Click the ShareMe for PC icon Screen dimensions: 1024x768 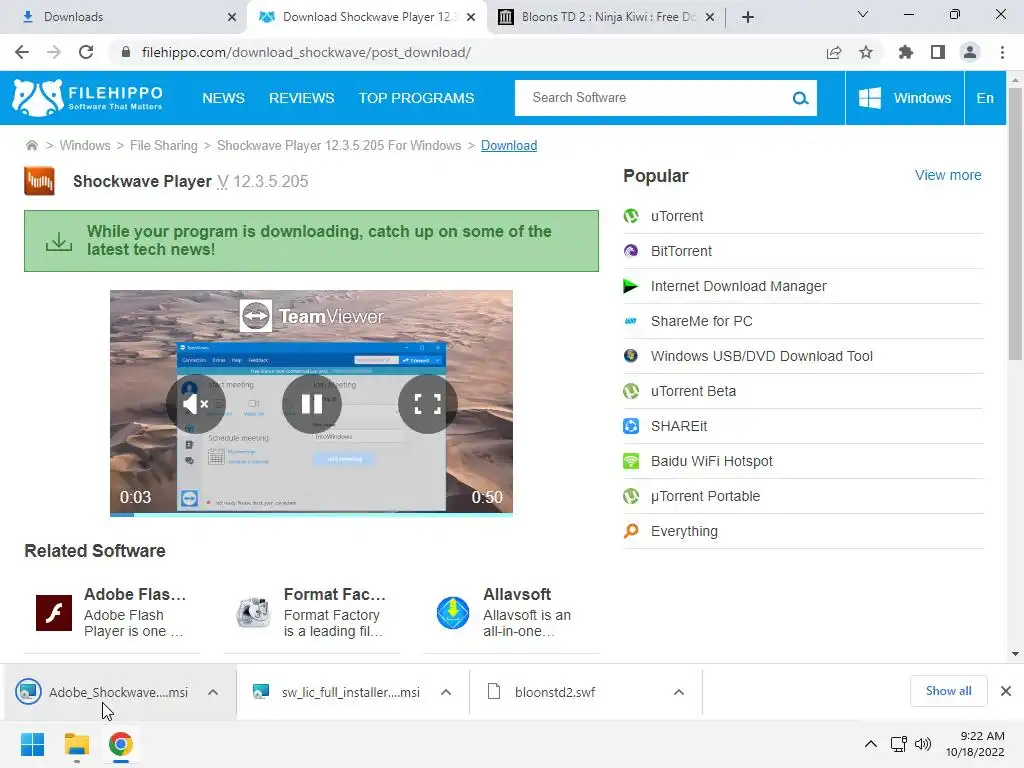pos(631,321)
